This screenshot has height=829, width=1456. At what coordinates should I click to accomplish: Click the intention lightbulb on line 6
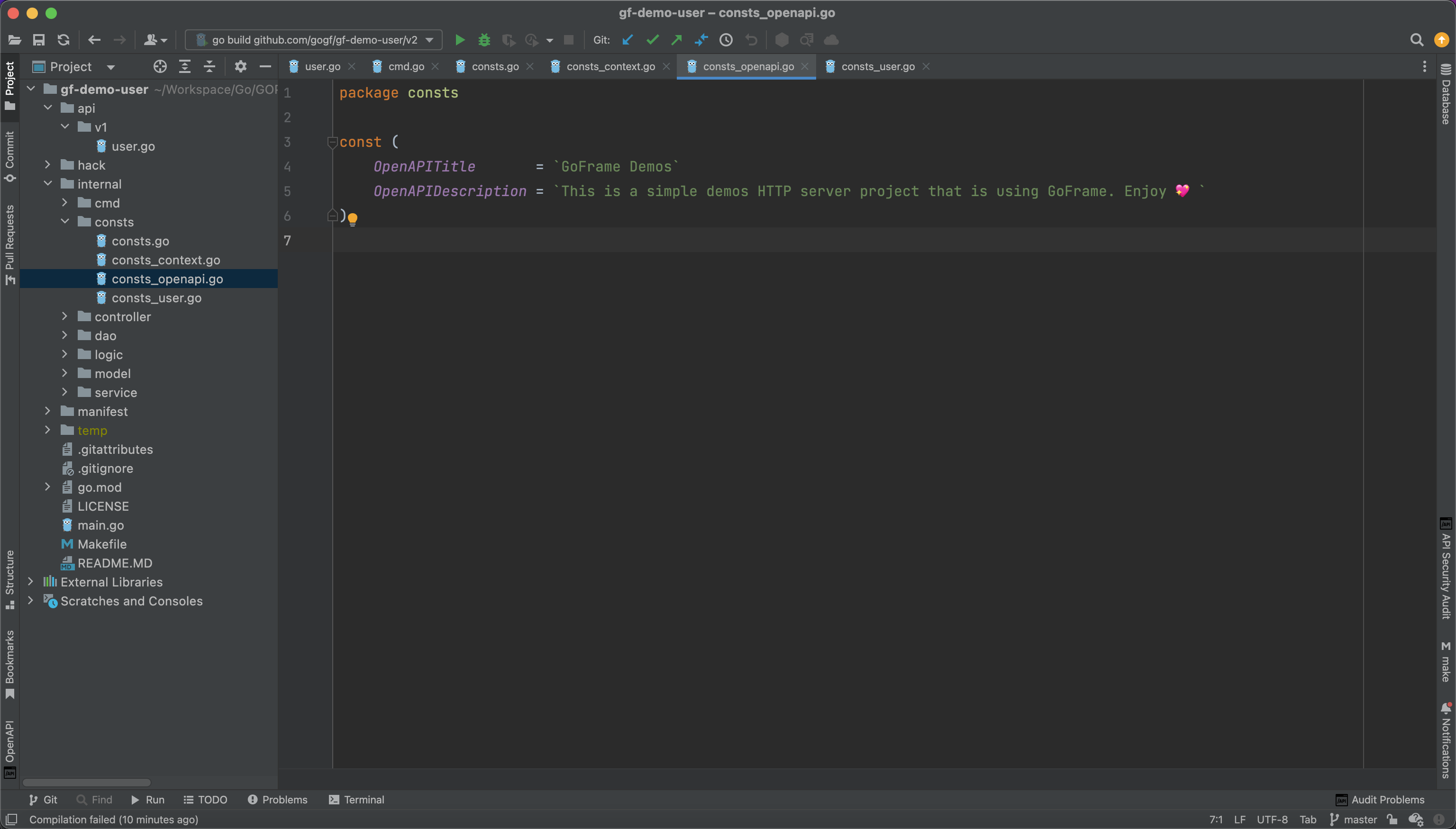coord(353,219)
